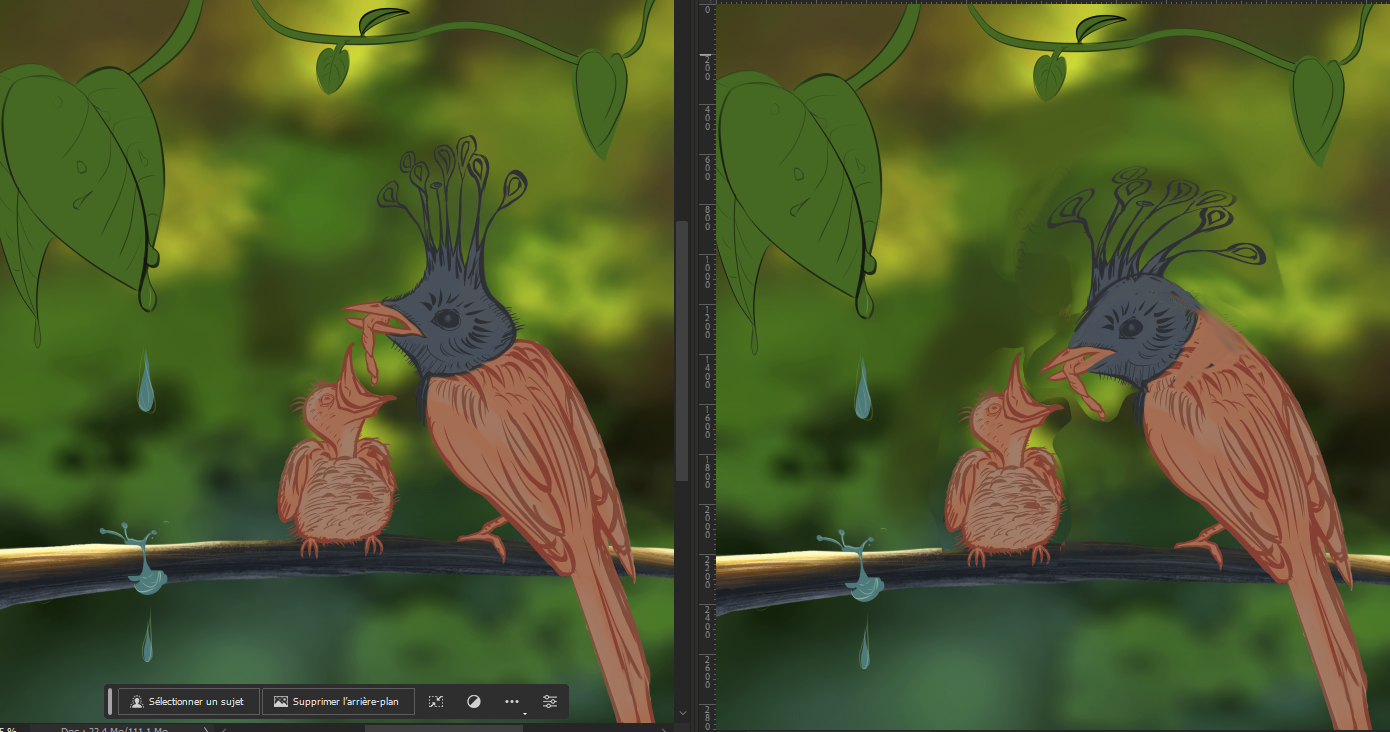
Task: Click the Sélectionner un sujet button
Action: tap(188, 702)
